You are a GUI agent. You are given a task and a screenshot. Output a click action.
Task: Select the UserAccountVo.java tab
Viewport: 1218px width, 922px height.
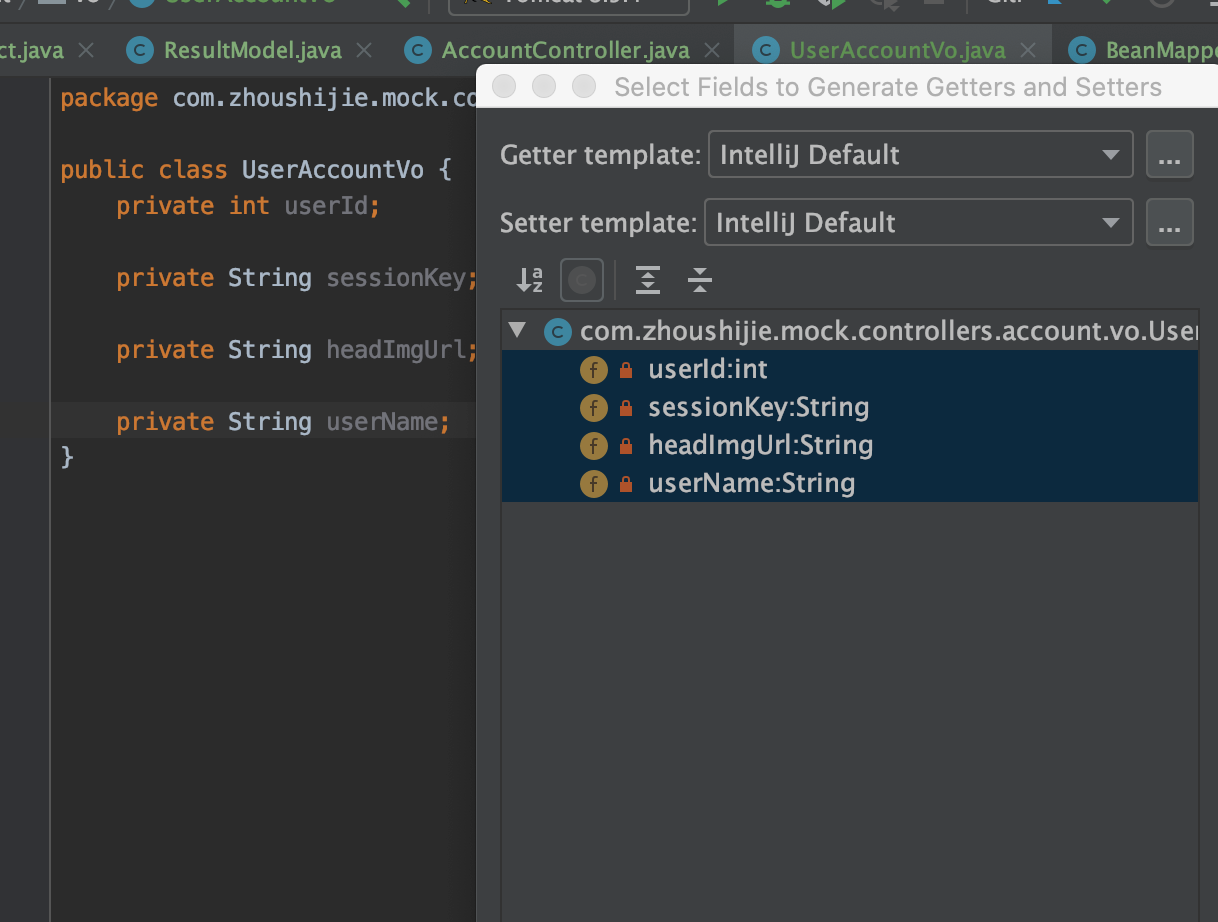pyautogui.click(x=891, y=49)
